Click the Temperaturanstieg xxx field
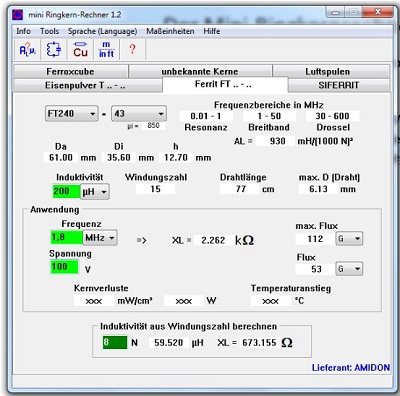This screenshot has height=396, width=400. click(x=270, y=301)
